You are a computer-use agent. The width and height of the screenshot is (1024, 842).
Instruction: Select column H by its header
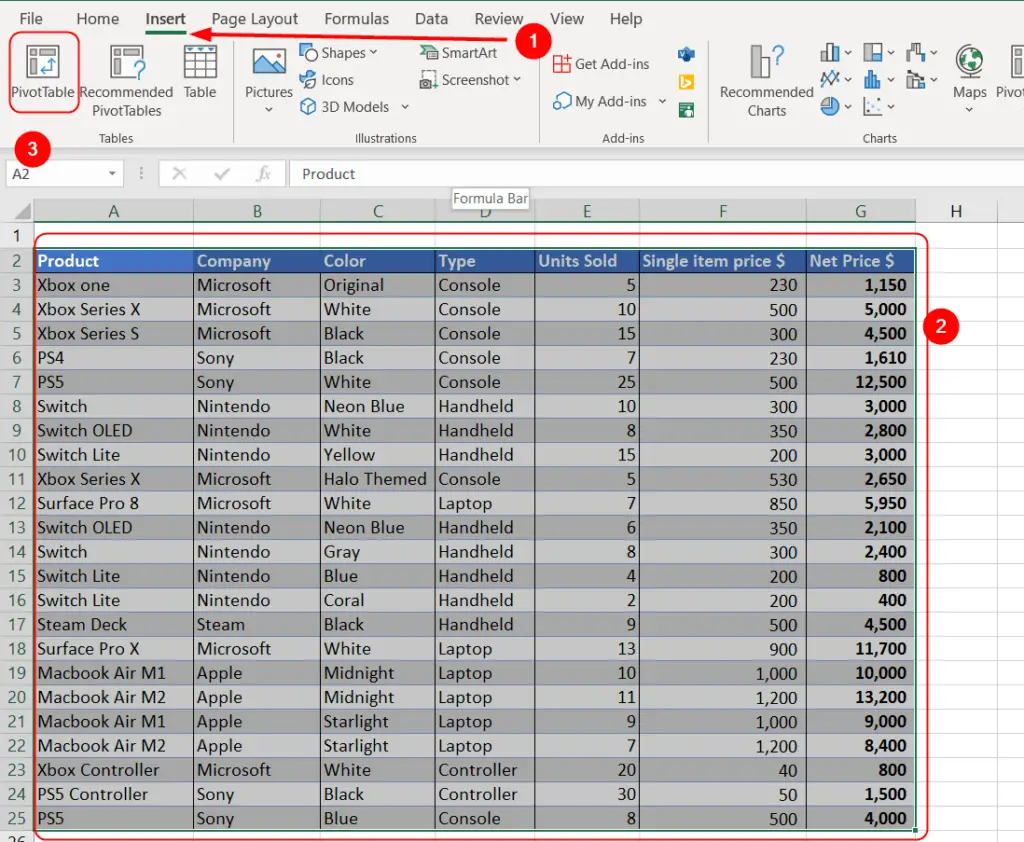point(956,211)
